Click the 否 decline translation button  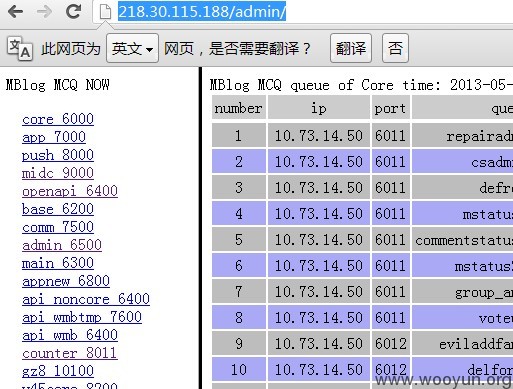395,48
